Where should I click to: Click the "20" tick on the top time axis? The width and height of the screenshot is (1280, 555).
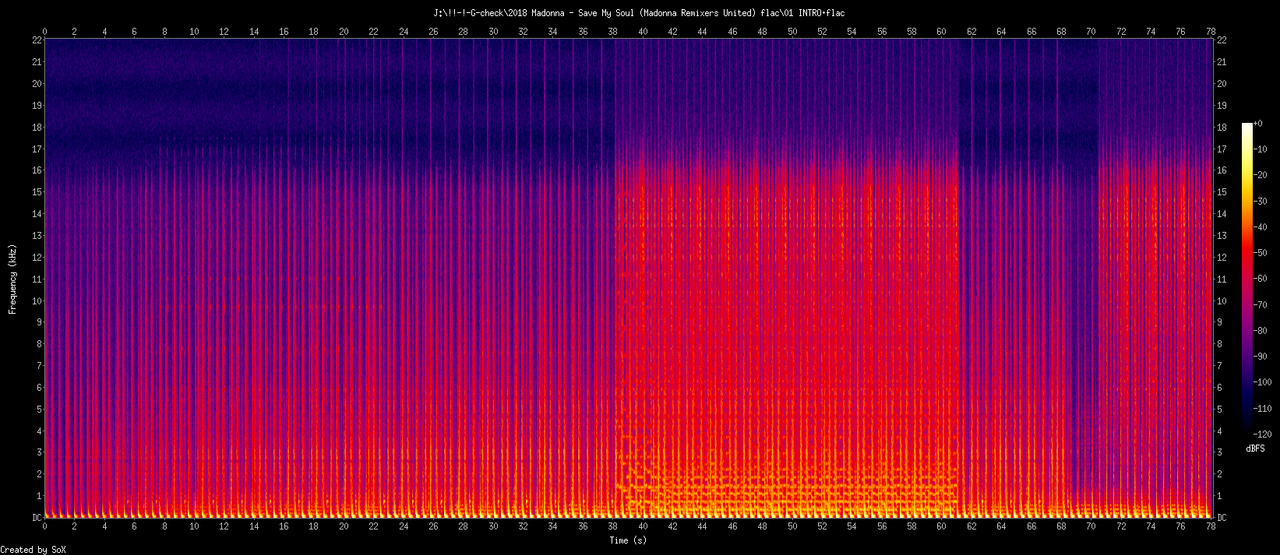pos(344,31)
